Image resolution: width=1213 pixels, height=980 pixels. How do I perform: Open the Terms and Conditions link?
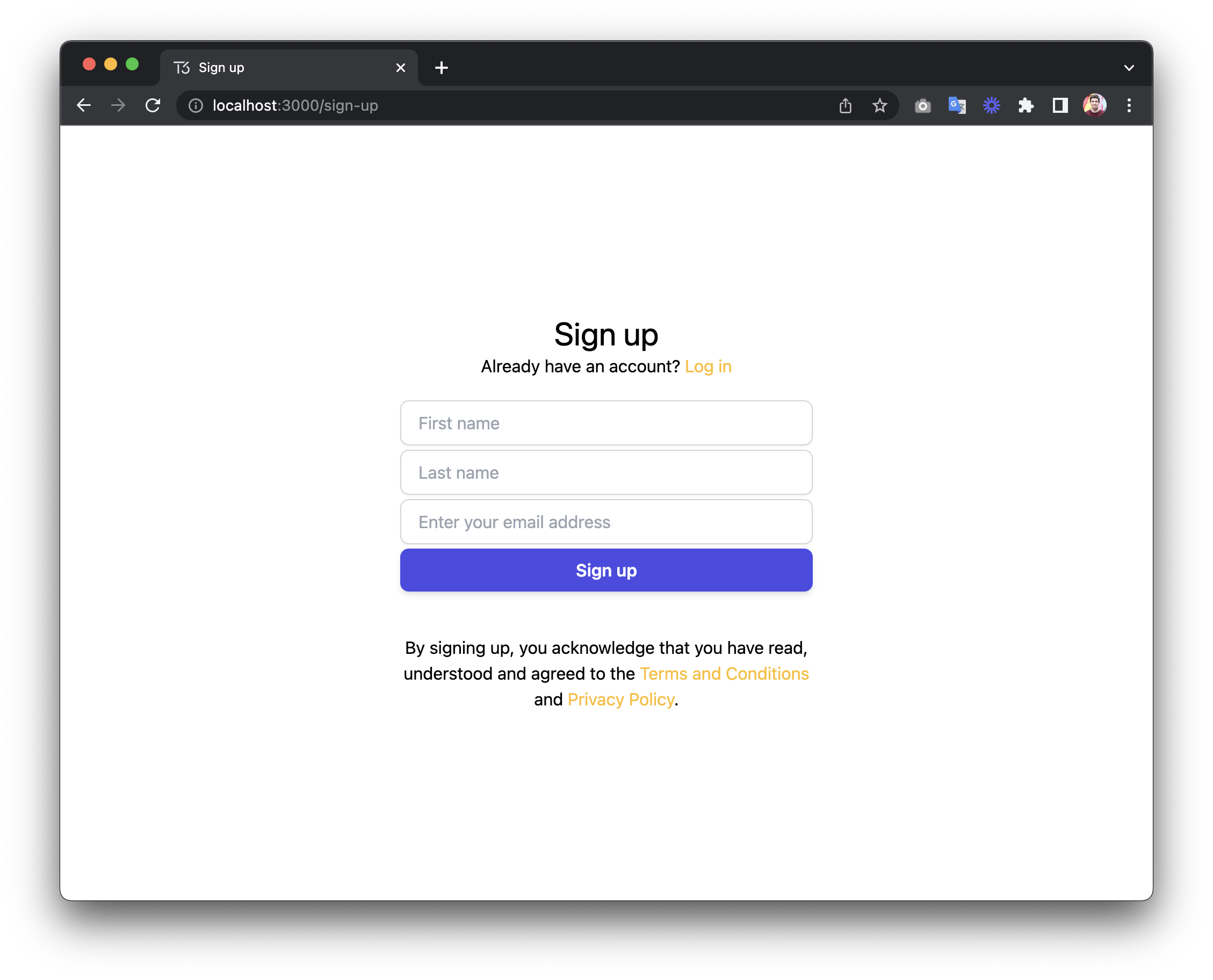point(724,673)
